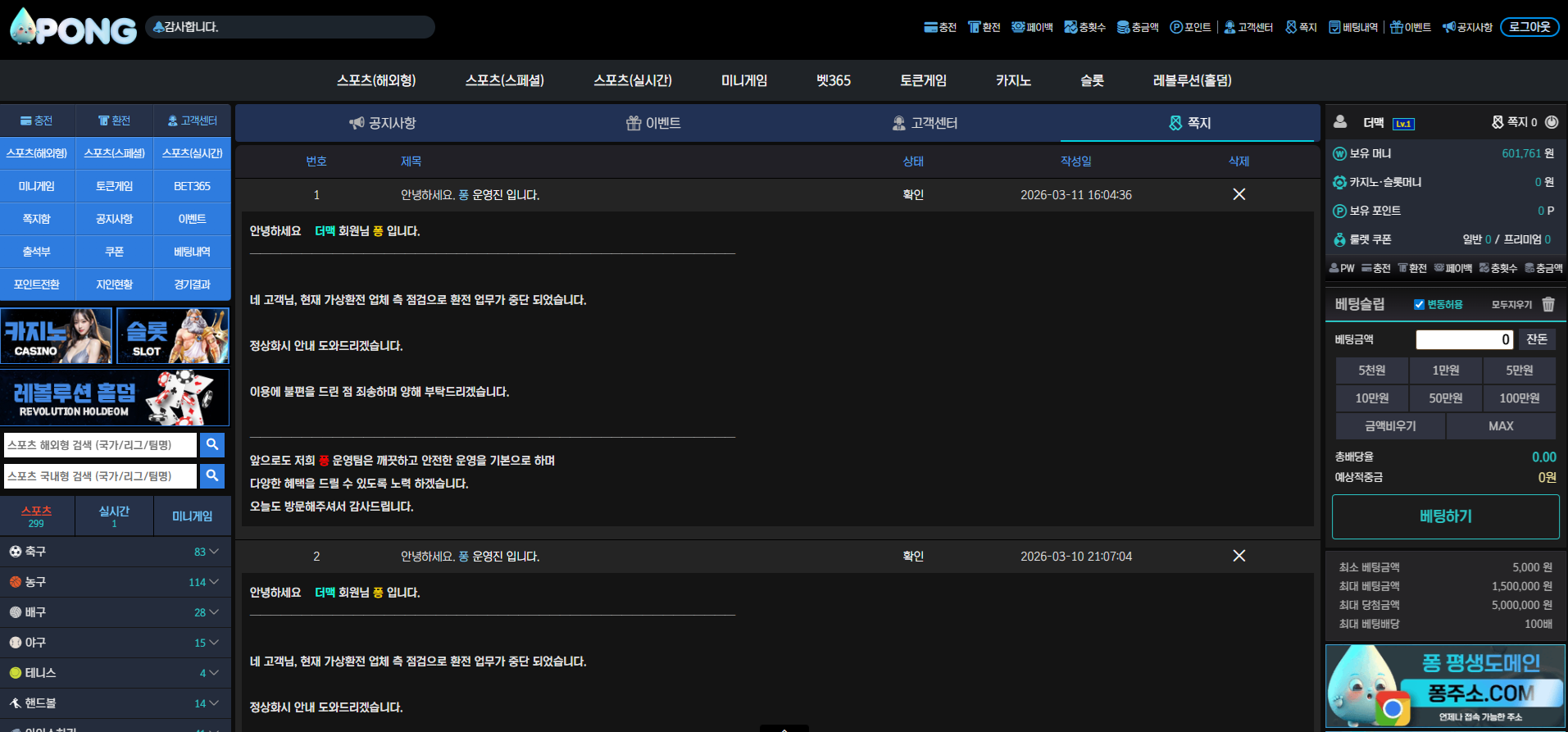Image resolution: width=1568 pixels, height=732 pixels.
Task: Click the trash icon in betting slip
Action: (1548, 304)
